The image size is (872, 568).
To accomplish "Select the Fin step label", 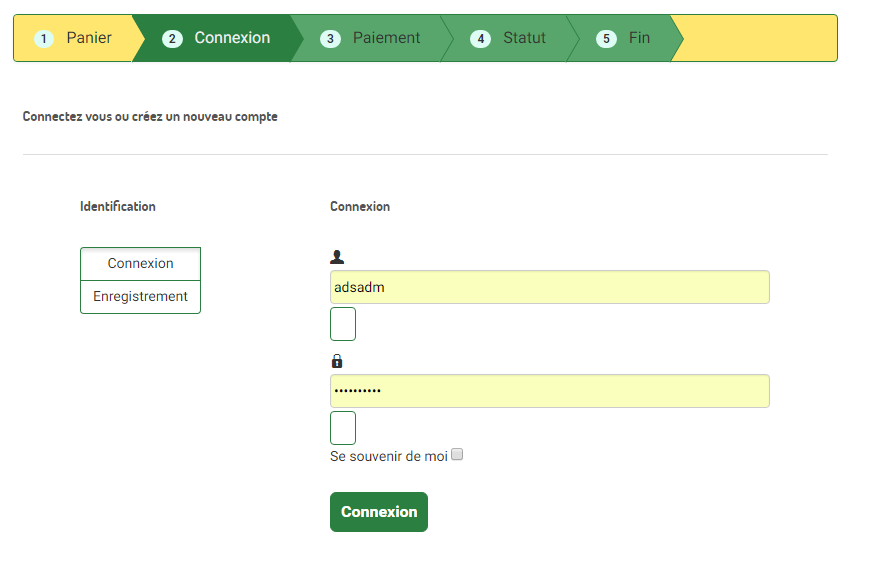I will click(639, 38).
